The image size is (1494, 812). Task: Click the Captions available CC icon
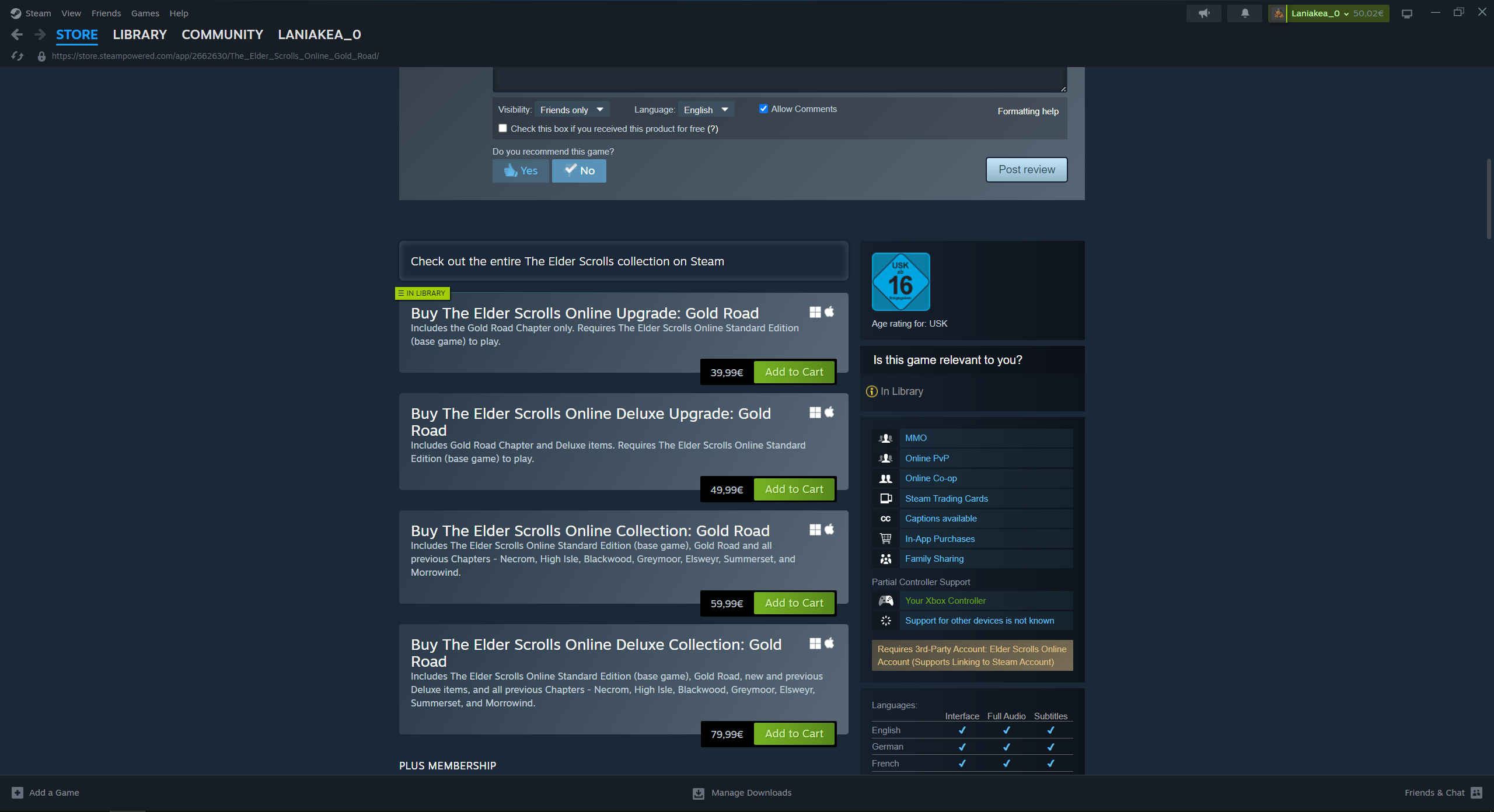click(886, 519)
